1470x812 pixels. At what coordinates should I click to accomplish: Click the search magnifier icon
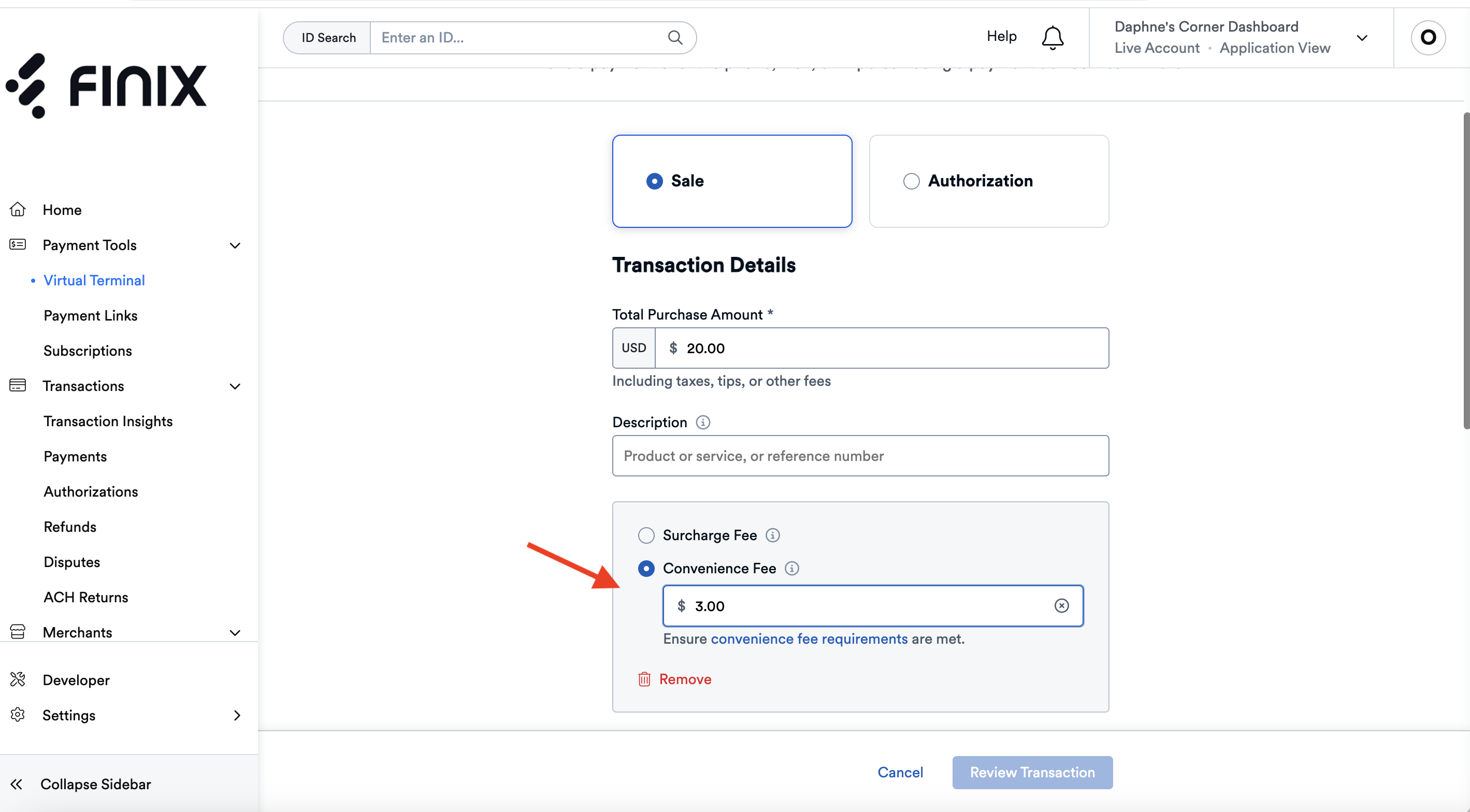click(x=675, y=38)
